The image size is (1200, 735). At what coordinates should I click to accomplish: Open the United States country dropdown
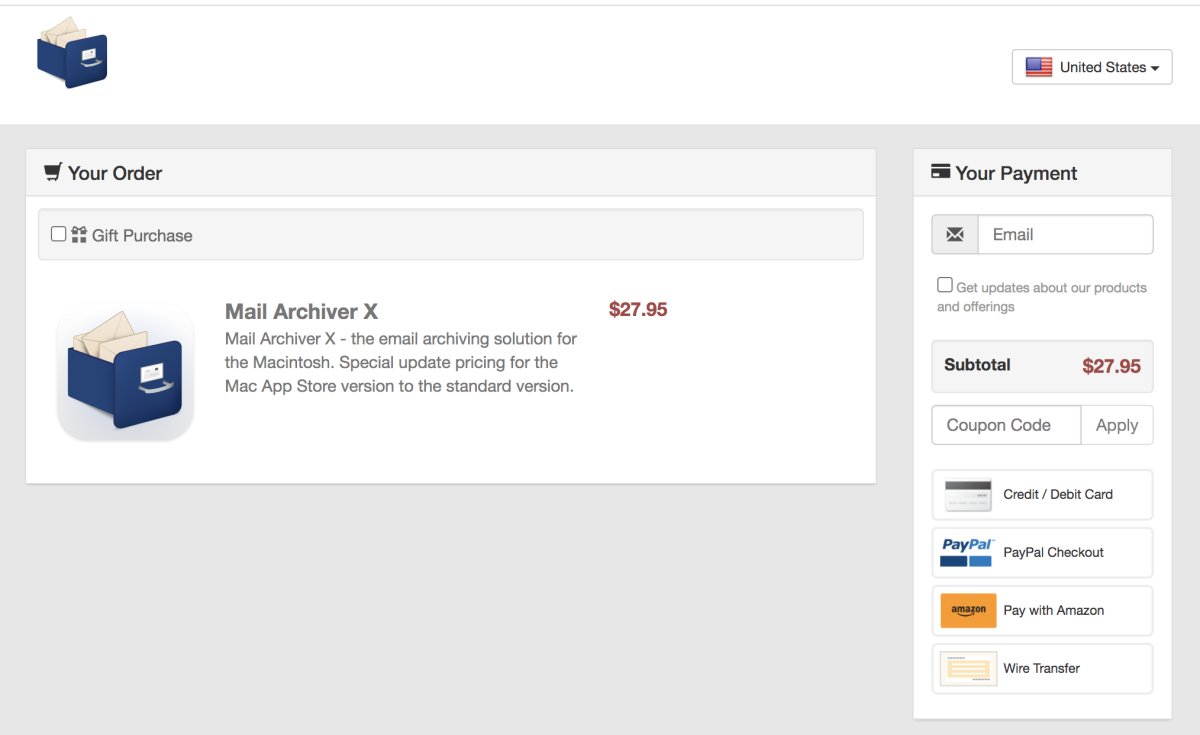pyautogui.click(x=1092, y=67)
